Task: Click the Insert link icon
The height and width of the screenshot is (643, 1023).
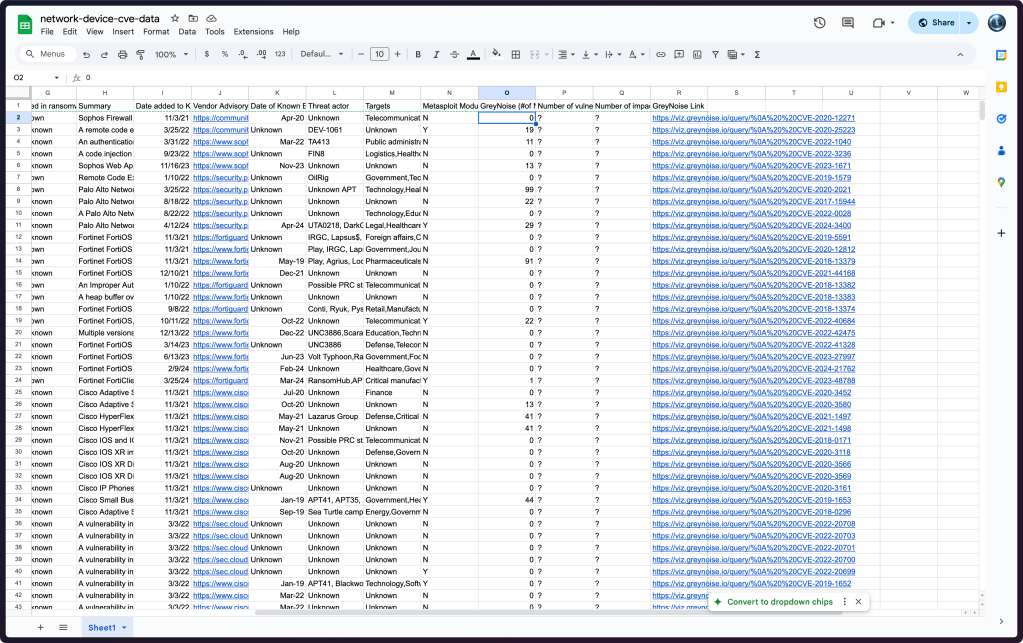Action: point(661,54)
